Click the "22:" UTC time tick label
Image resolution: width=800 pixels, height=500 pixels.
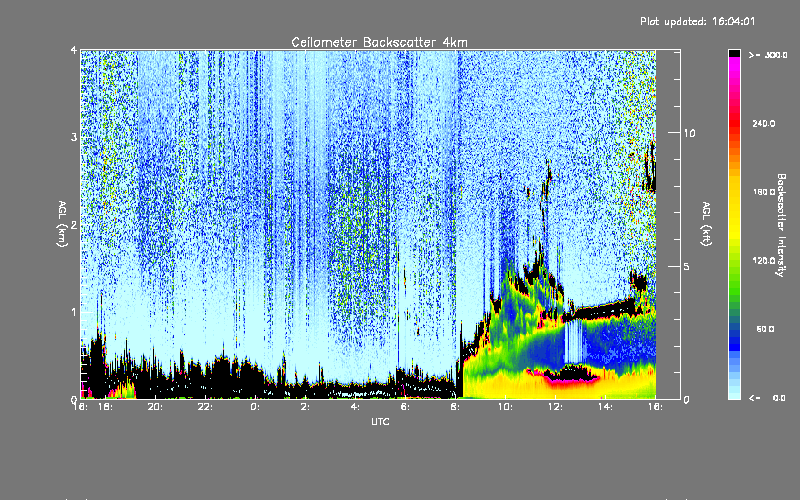tap(205, 407)
